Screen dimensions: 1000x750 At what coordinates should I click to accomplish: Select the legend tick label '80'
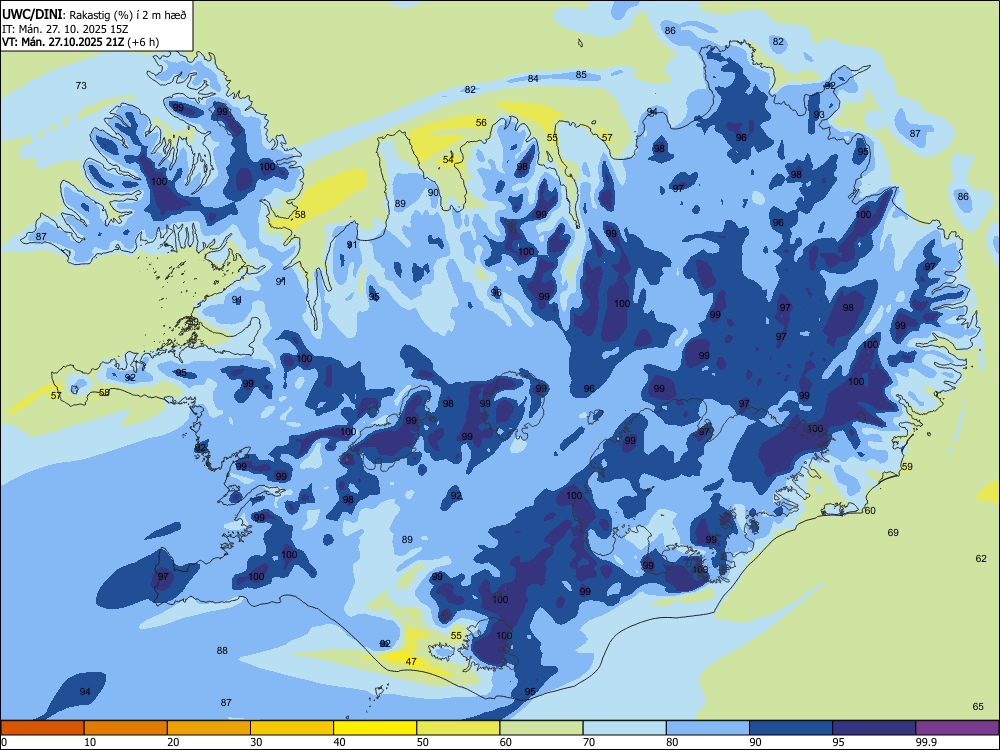[672, 742]
